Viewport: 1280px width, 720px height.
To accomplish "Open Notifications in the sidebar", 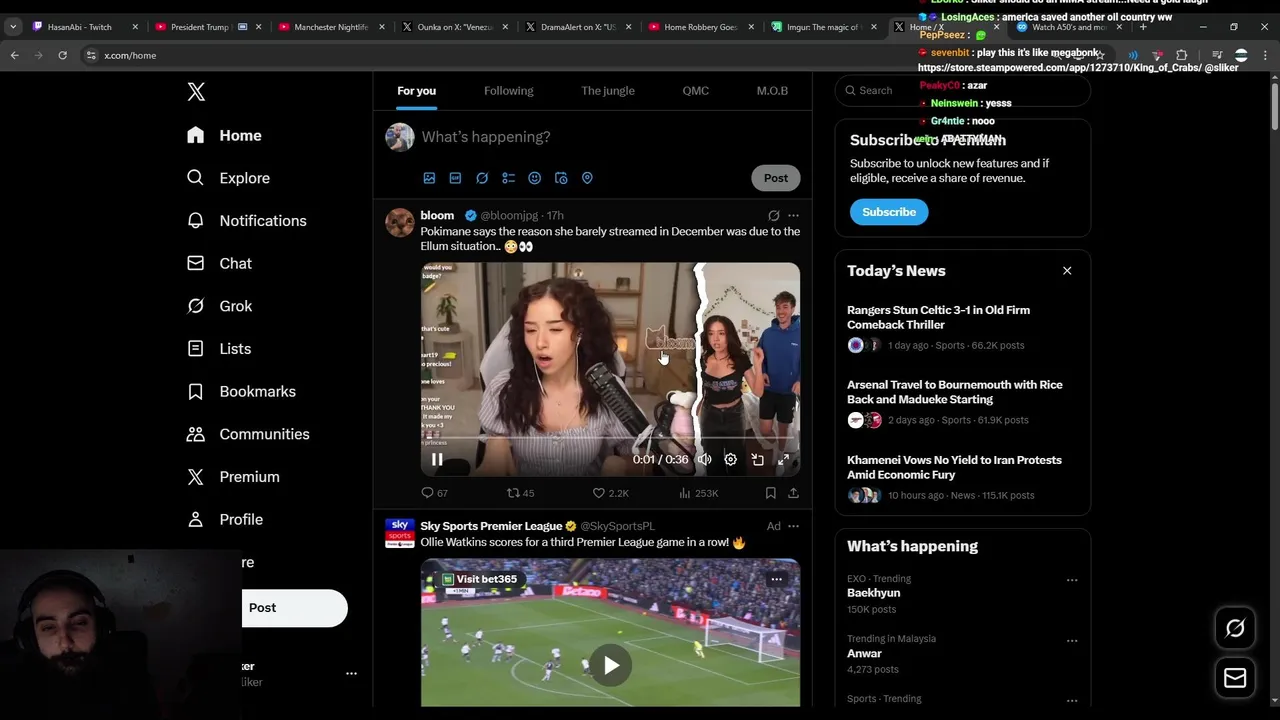I will (247, 221).
